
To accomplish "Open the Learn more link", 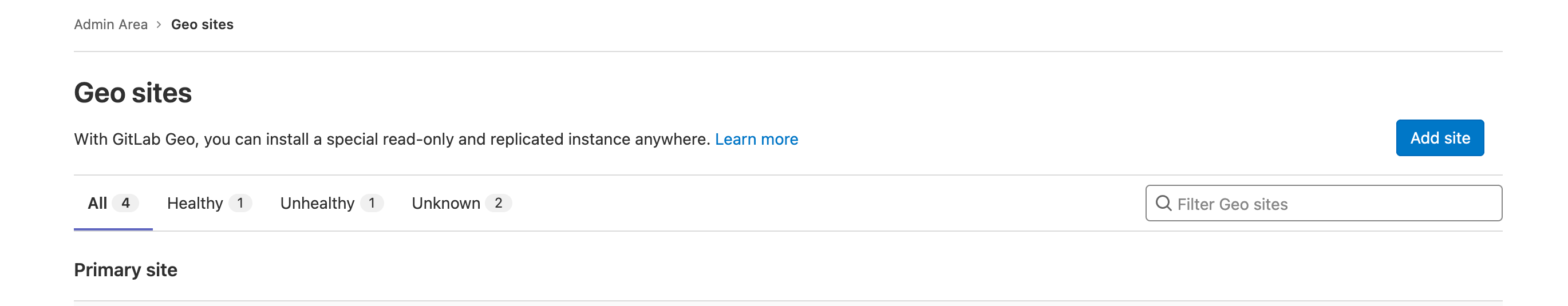I will 756,140.
